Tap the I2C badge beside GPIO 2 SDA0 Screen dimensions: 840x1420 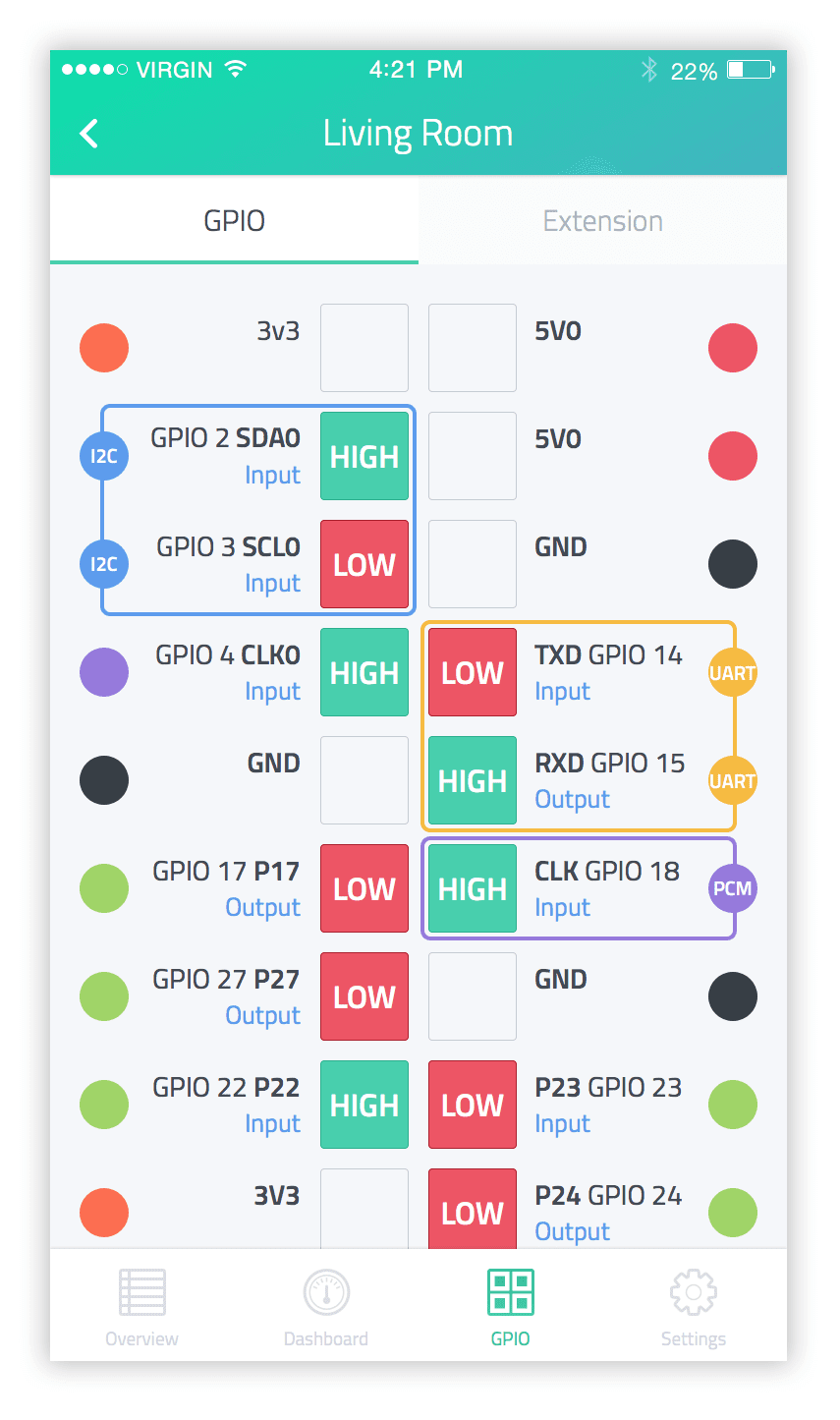104,456
